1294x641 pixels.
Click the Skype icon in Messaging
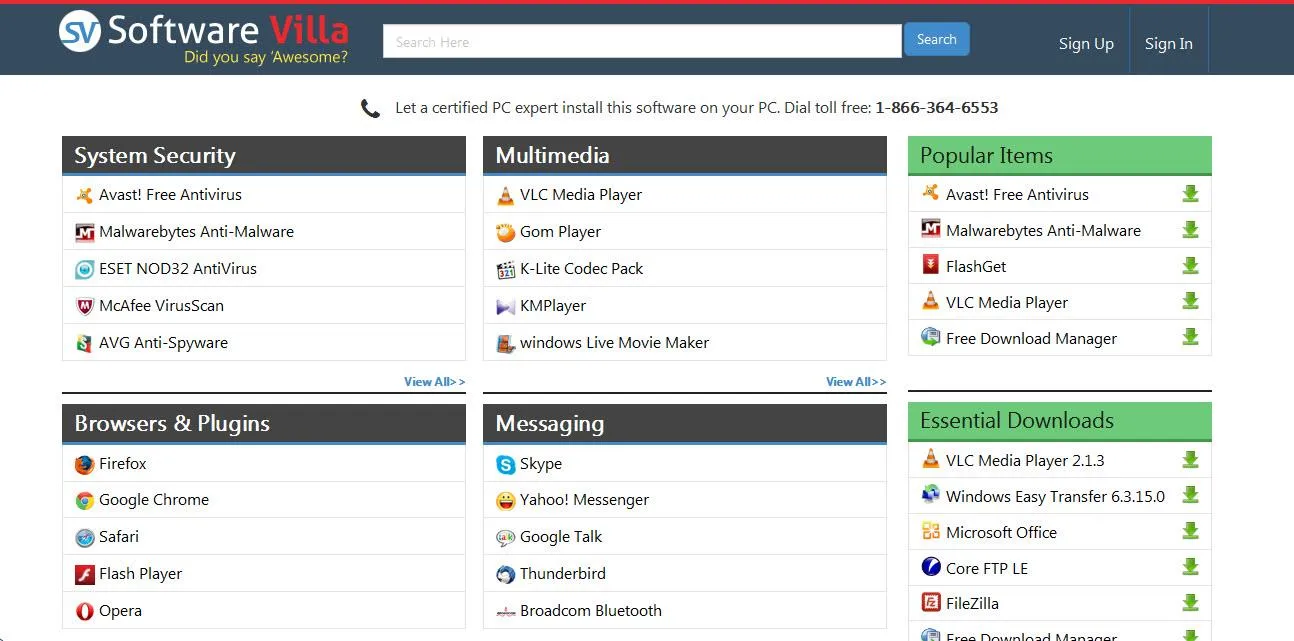(505, 463)
